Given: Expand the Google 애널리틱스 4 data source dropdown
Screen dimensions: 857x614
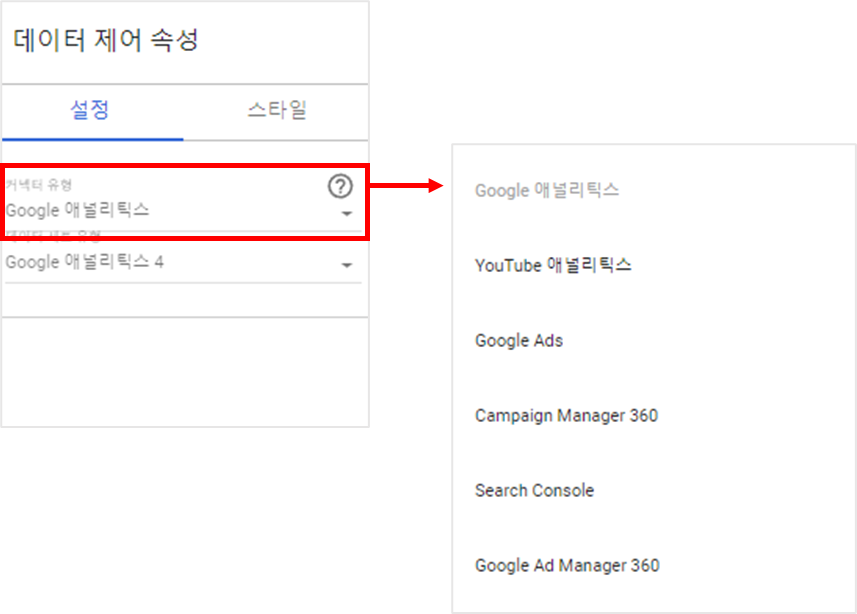Looking at the screenshot, I should [x=184, y=263].
